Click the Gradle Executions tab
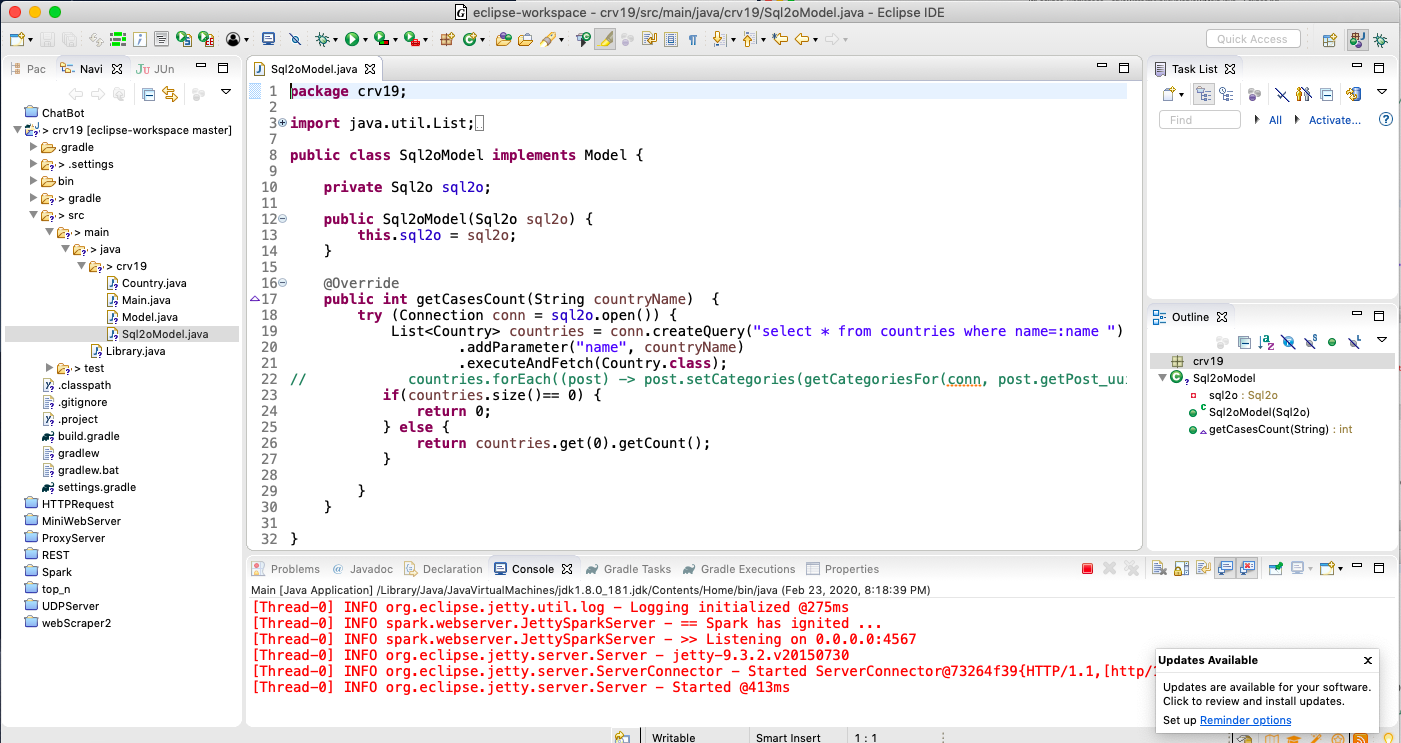 pyautogui.click(x=738, y=569)
